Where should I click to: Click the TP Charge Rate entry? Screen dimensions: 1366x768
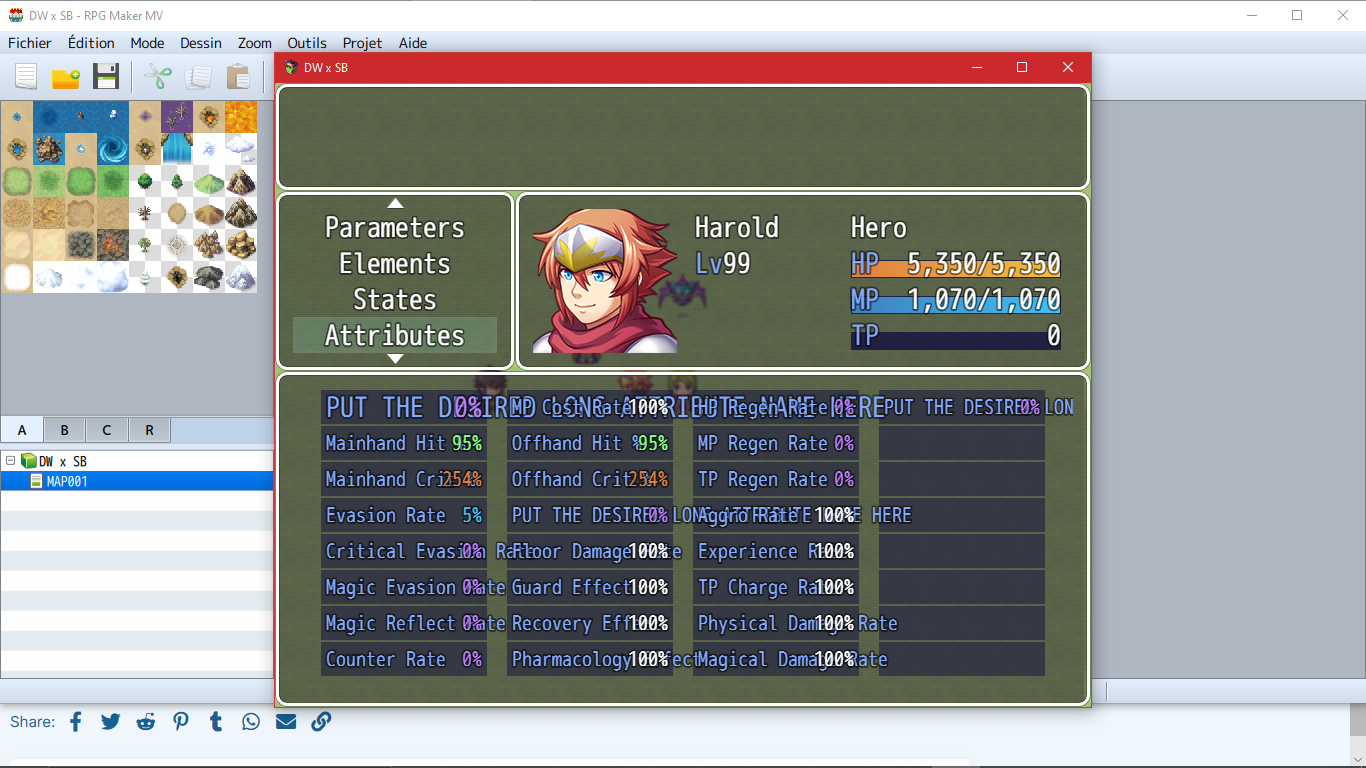pyautogui.click(x=776, y=587)
